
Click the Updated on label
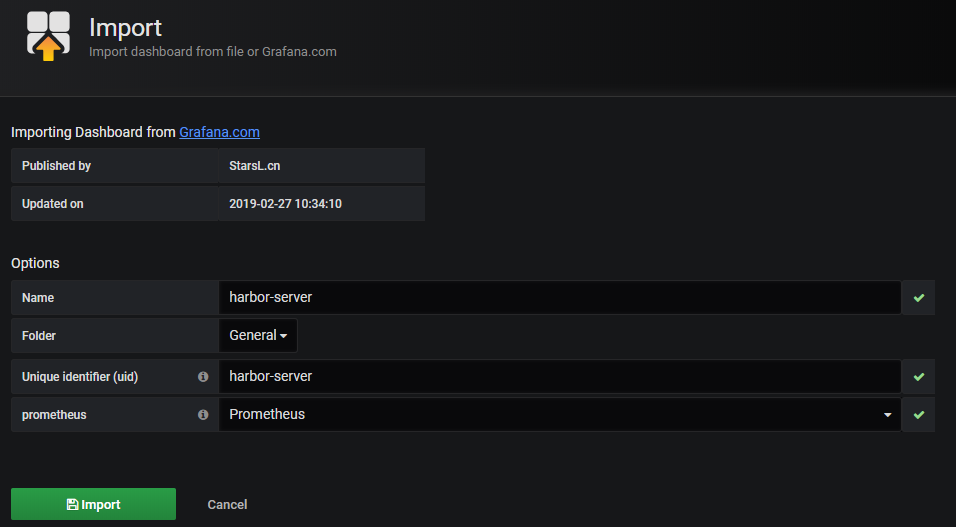click(52, 204)
